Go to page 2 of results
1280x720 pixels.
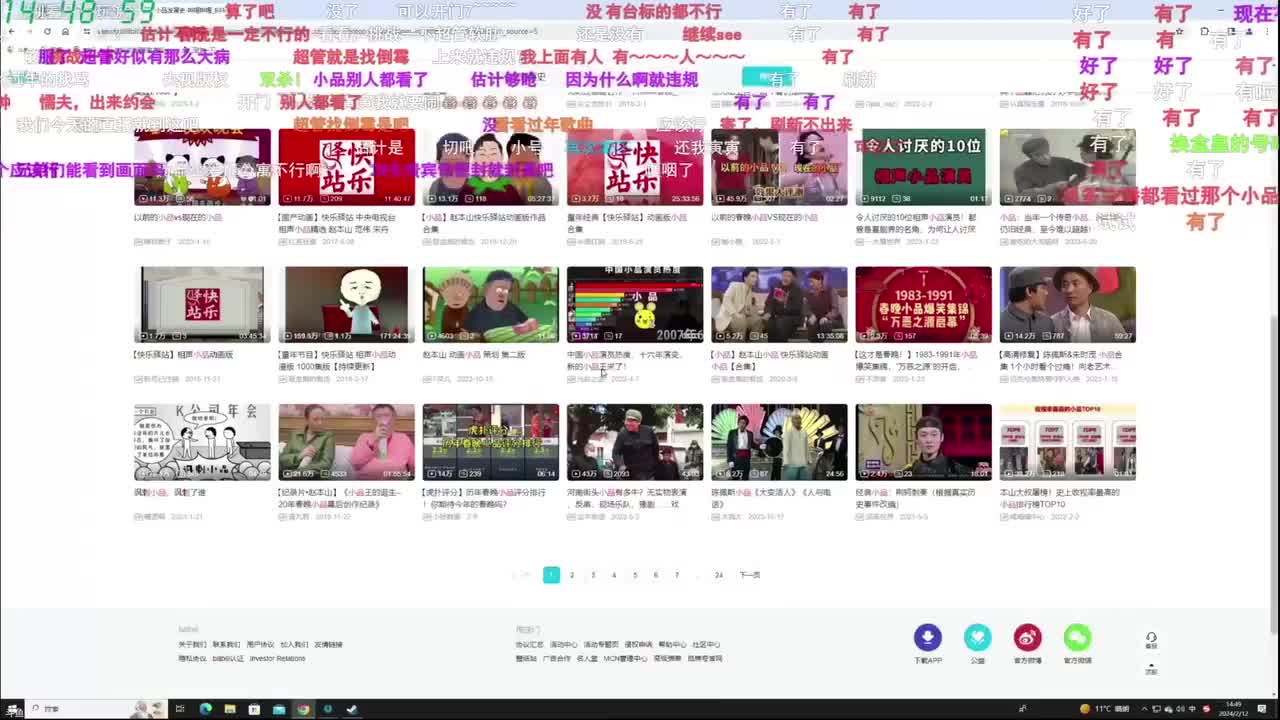click(x=572, y=575)
